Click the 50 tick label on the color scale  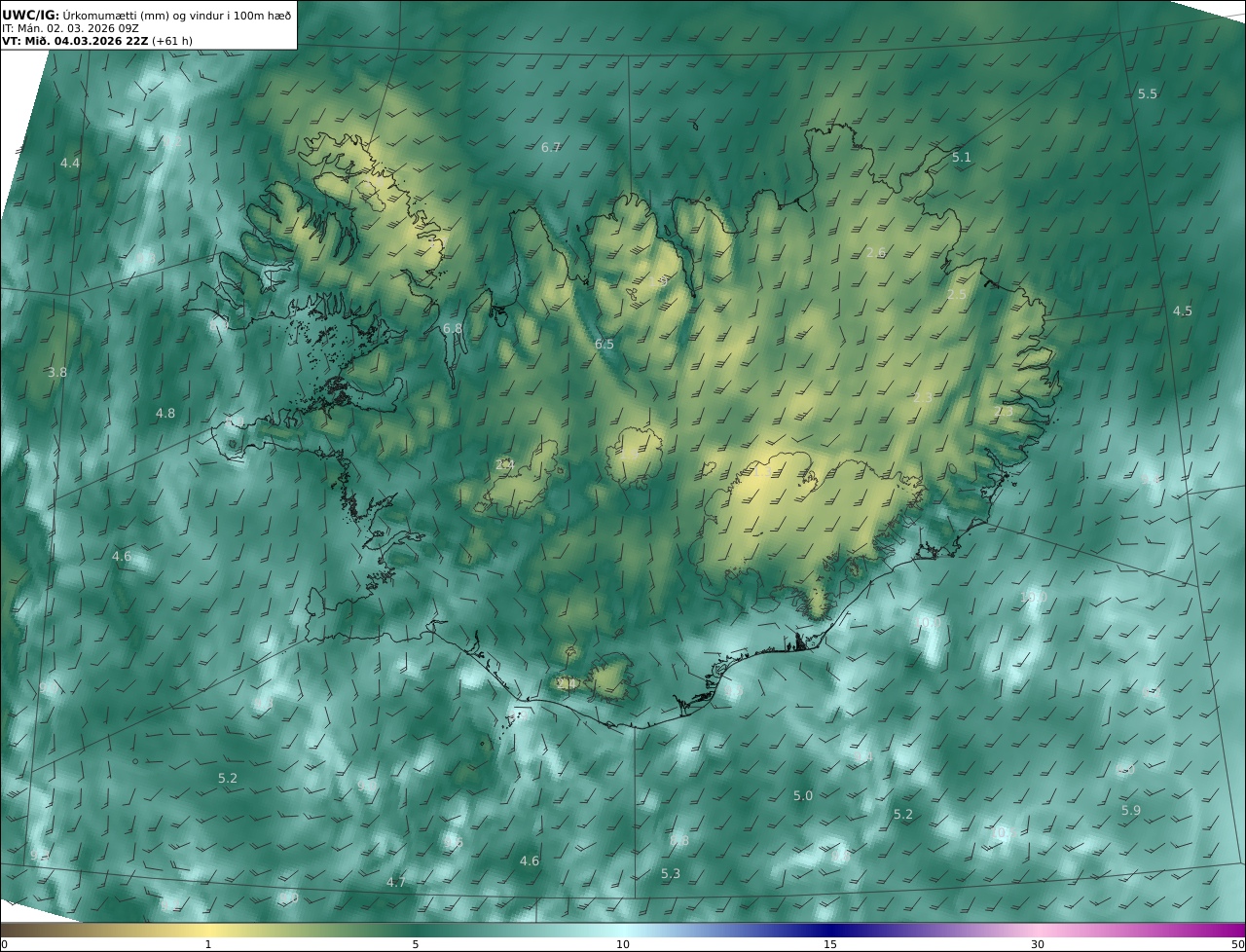[1237, 944]
